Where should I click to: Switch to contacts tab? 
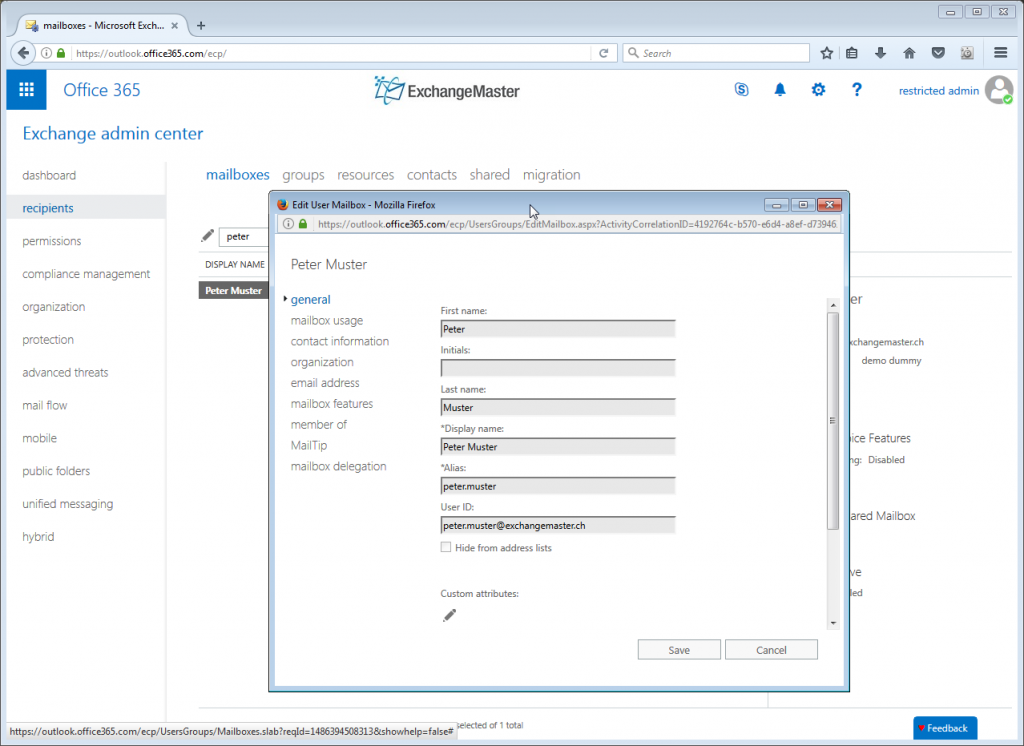click(432, 174)
